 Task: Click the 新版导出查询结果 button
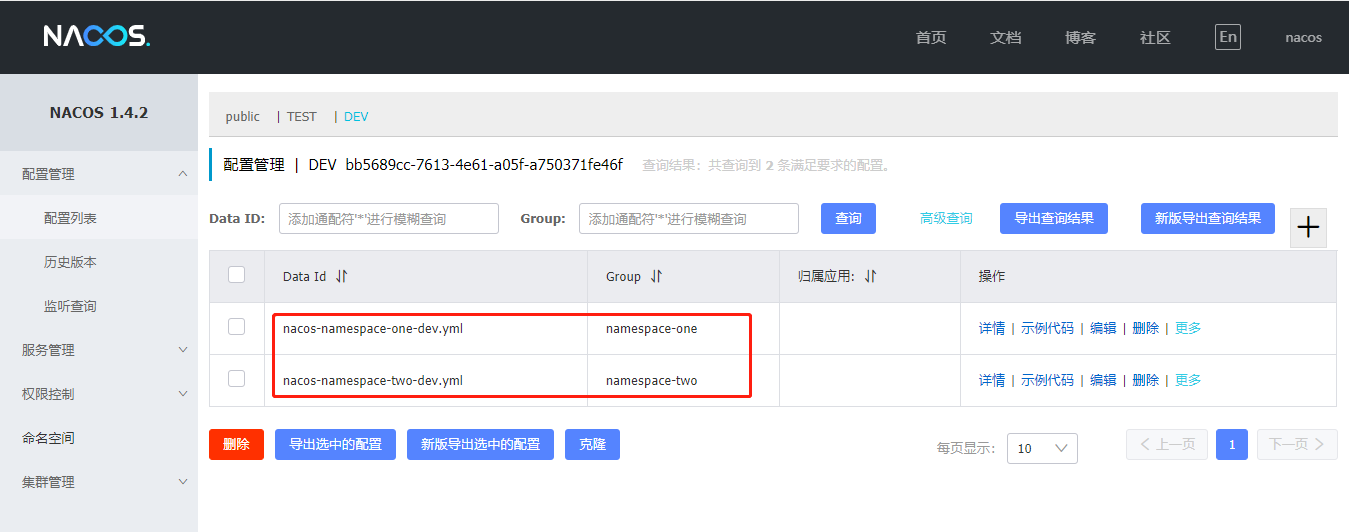(1208, 218)
